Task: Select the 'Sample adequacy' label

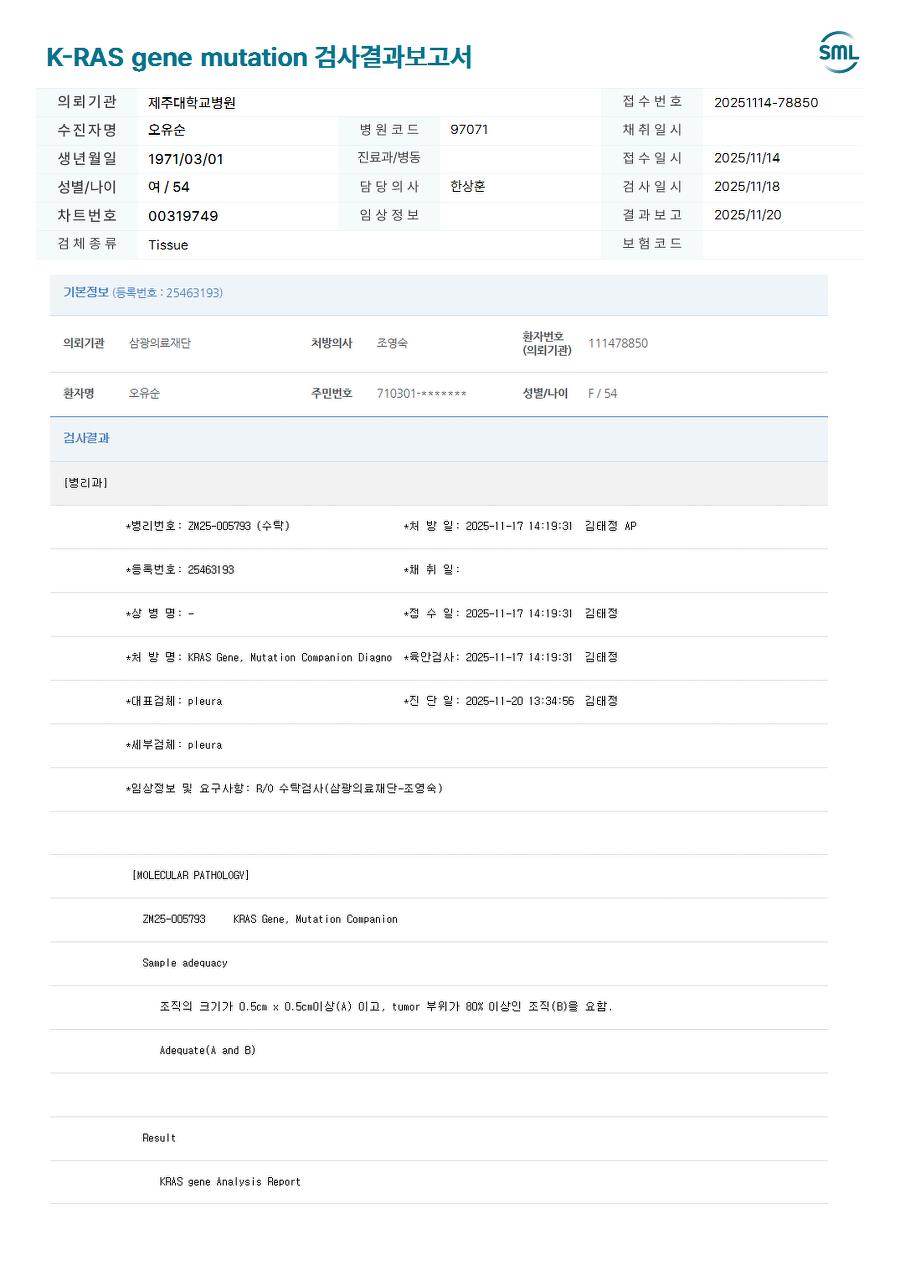Action: (x=185, y=964)
